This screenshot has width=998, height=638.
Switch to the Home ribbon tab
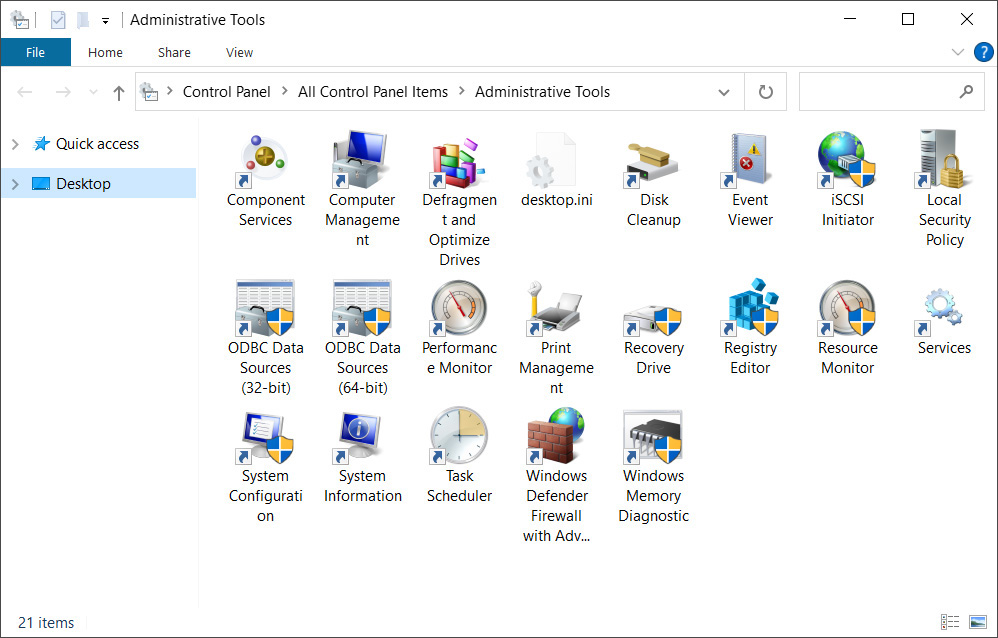[105, 52]
